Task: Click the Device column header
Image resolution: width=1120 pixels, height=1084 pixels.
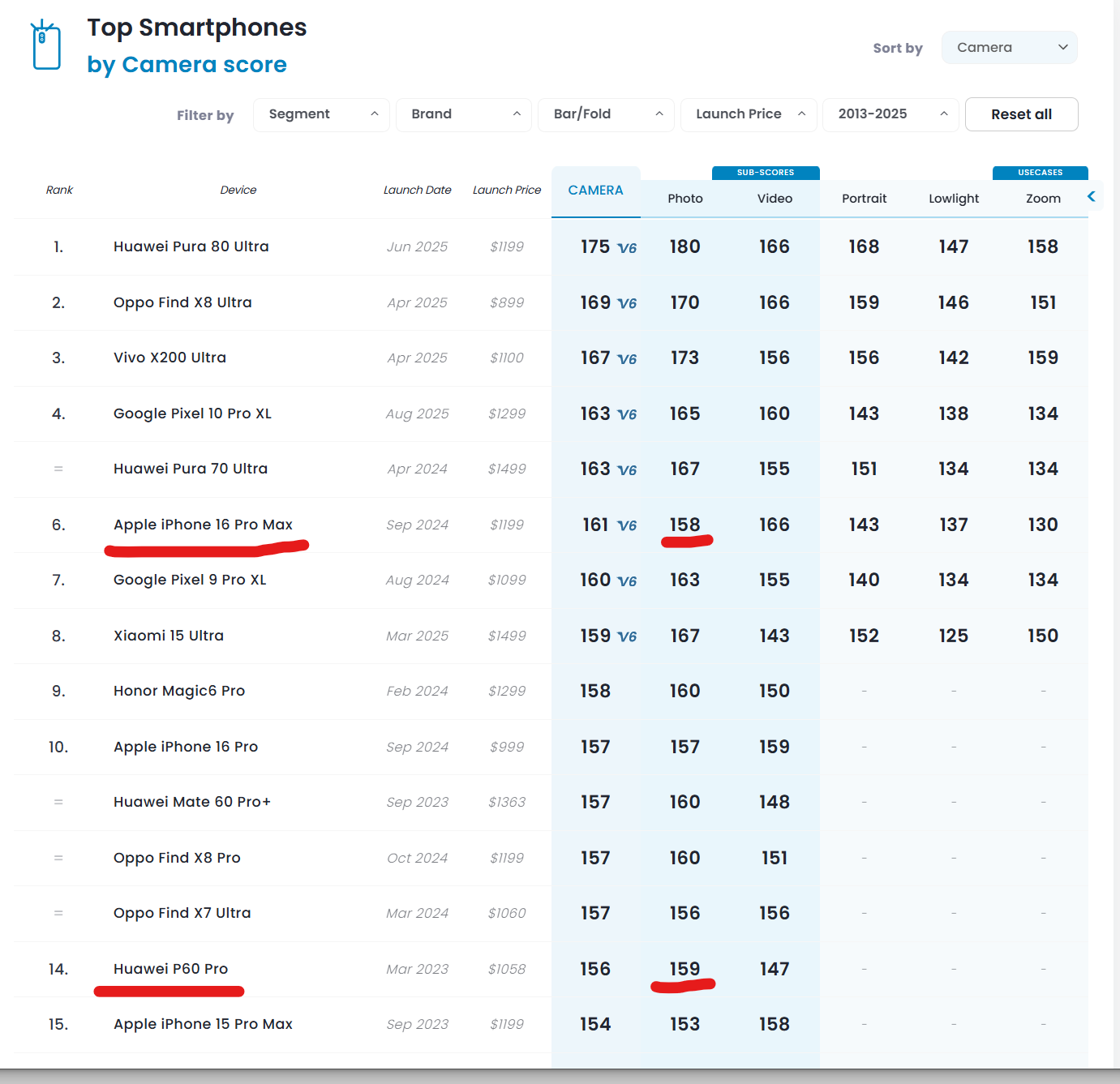Action: pyautogui.click(x=238, y=190)
